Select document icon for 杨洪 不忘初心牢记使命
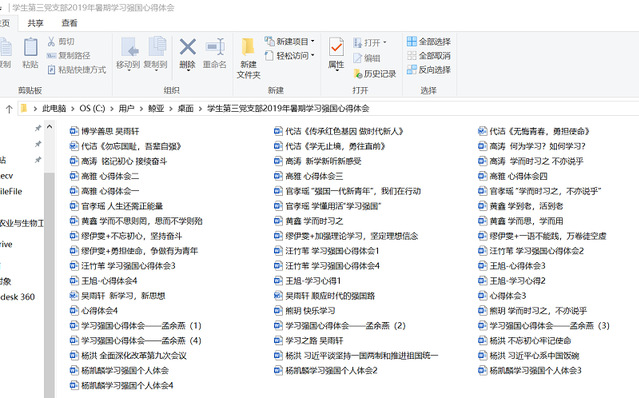 [x=482, y=341]
